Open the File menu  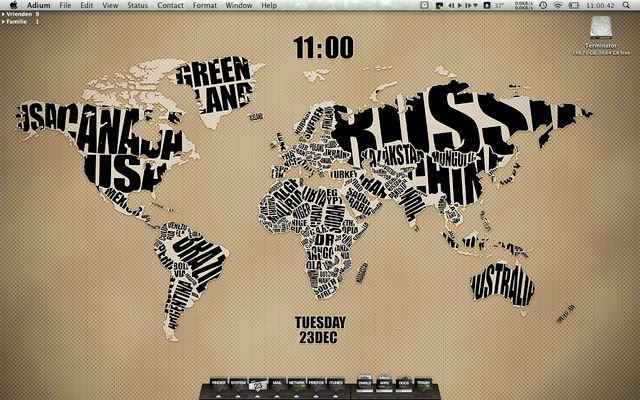pos(65,5)
